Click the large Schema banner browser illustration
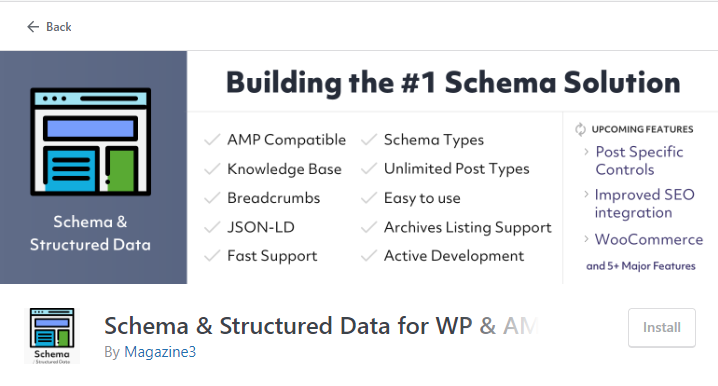This screenshot has height=386, width=718. tap(91, 142)
